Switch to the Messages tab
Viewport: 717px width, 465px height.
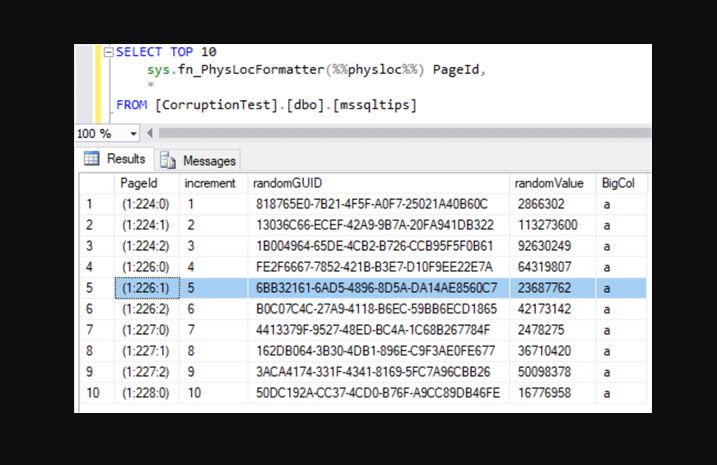pyautogui.click(x=198, y=160)
